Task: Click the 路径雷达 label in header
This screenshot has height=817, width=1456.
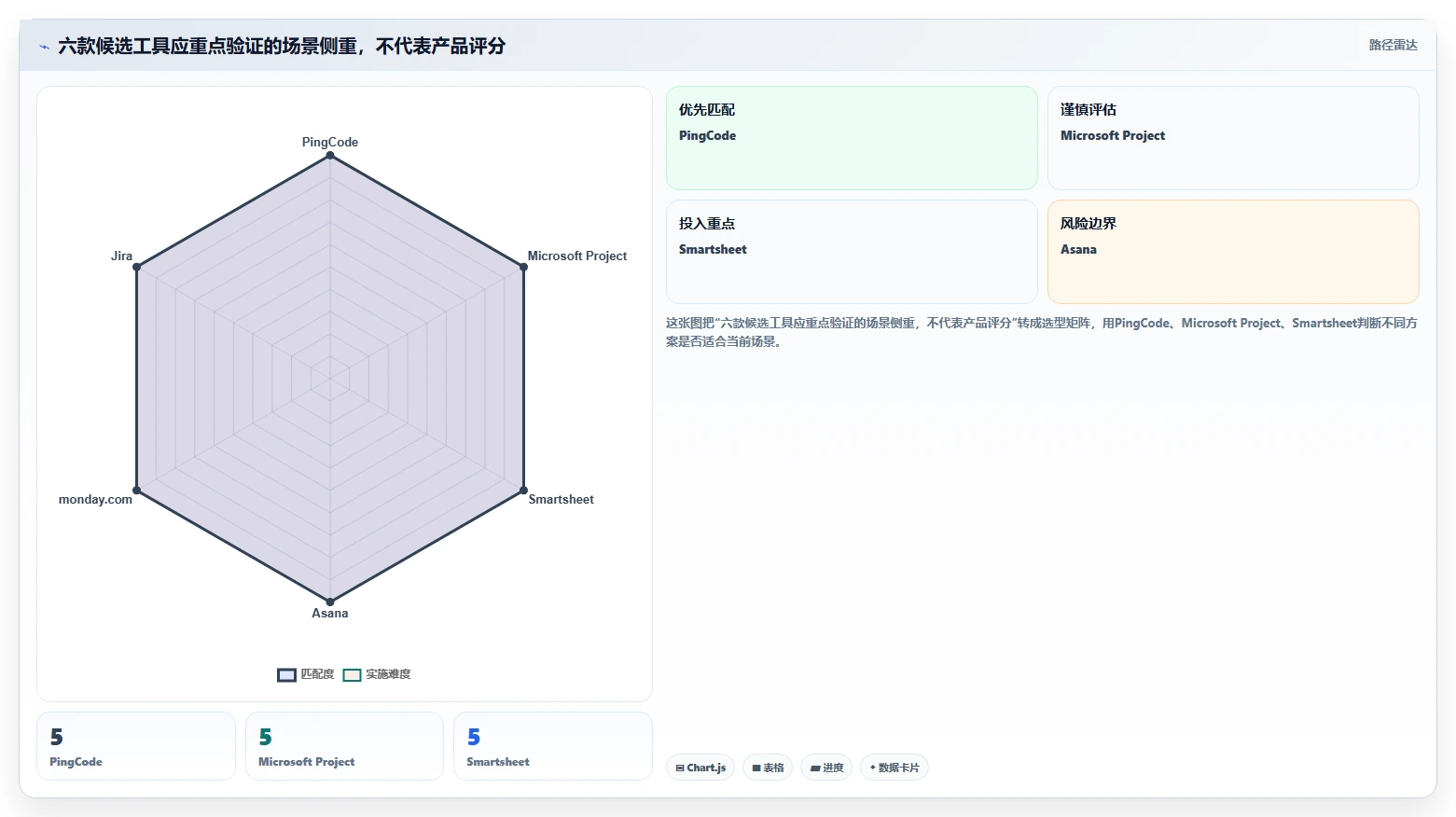Action: coord(1393,45)
